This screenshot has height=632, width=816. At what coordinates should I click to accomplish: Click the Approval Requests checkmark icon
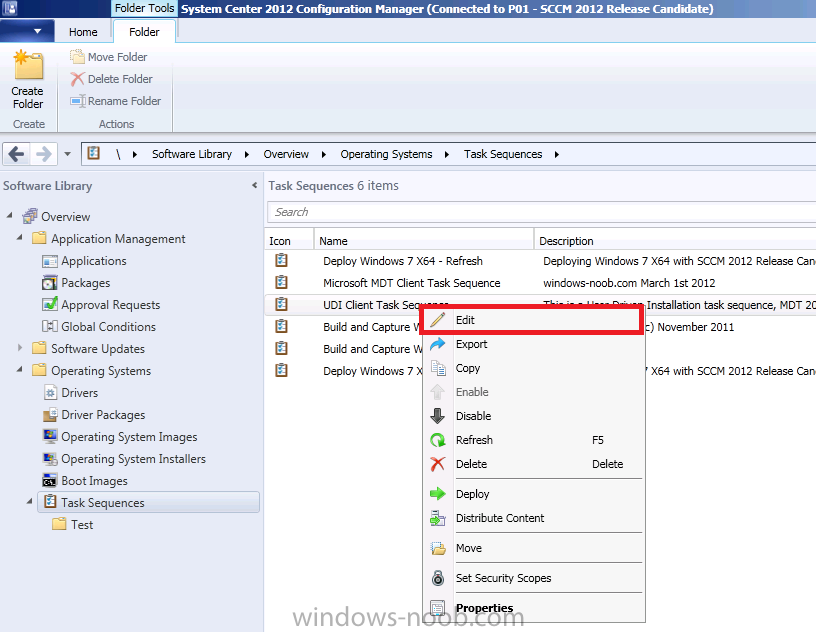50,304
